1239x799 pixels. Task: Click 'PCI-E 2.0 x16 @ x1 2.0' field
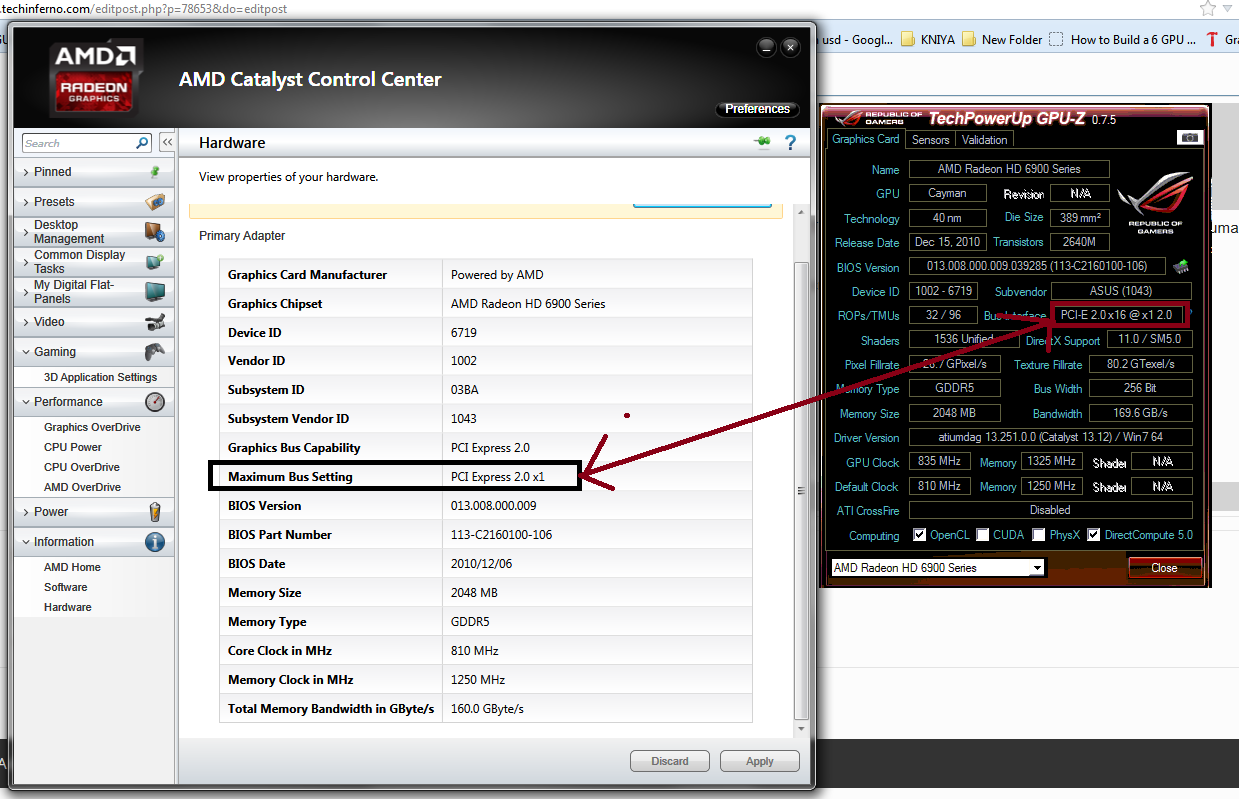coord(1120,315)
